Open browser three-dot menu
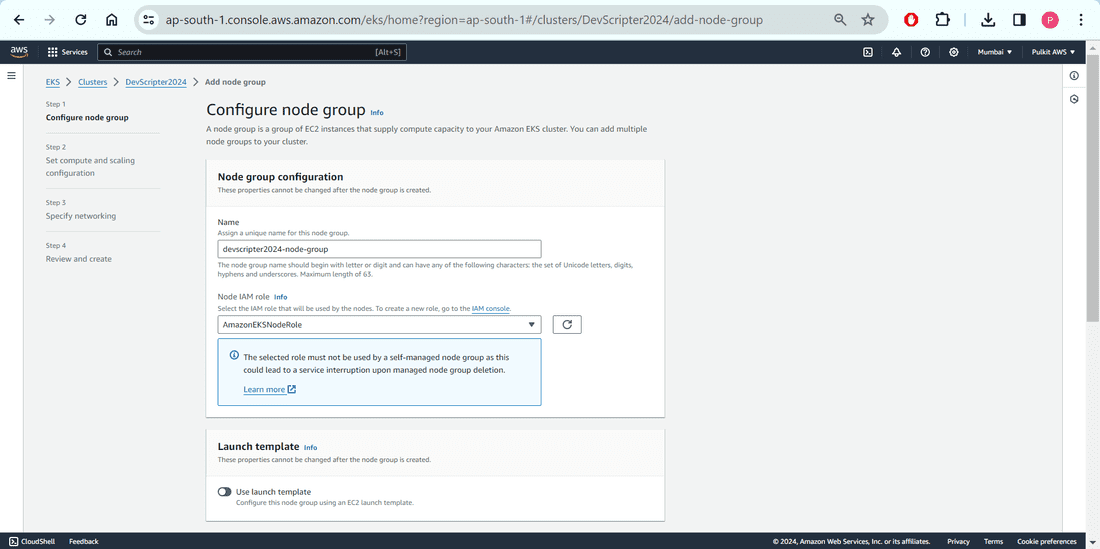1100x549 pixels. 1081,20
